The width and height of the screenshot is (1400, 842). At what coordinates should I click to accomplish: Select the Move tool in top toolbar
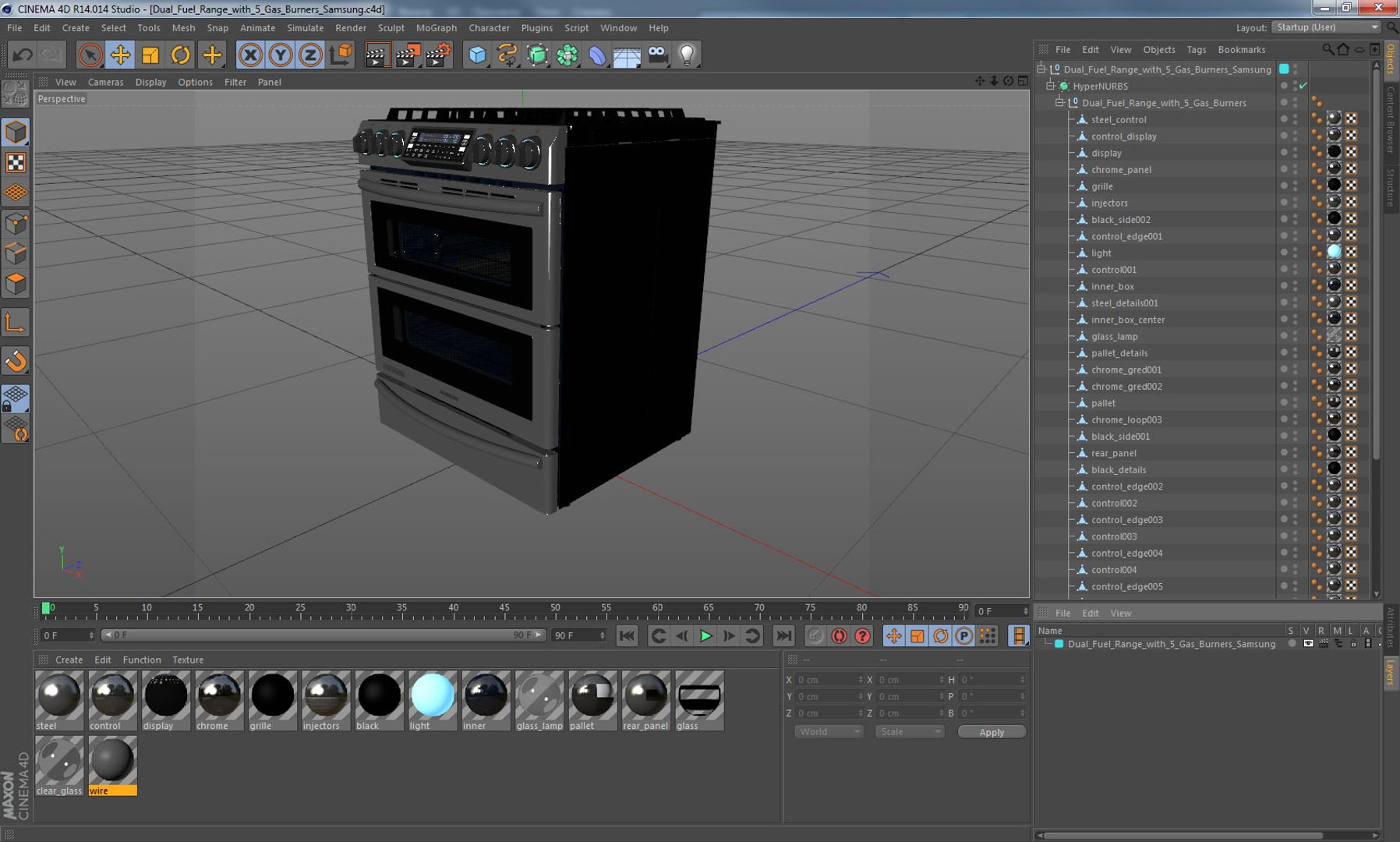pos(120,55)
